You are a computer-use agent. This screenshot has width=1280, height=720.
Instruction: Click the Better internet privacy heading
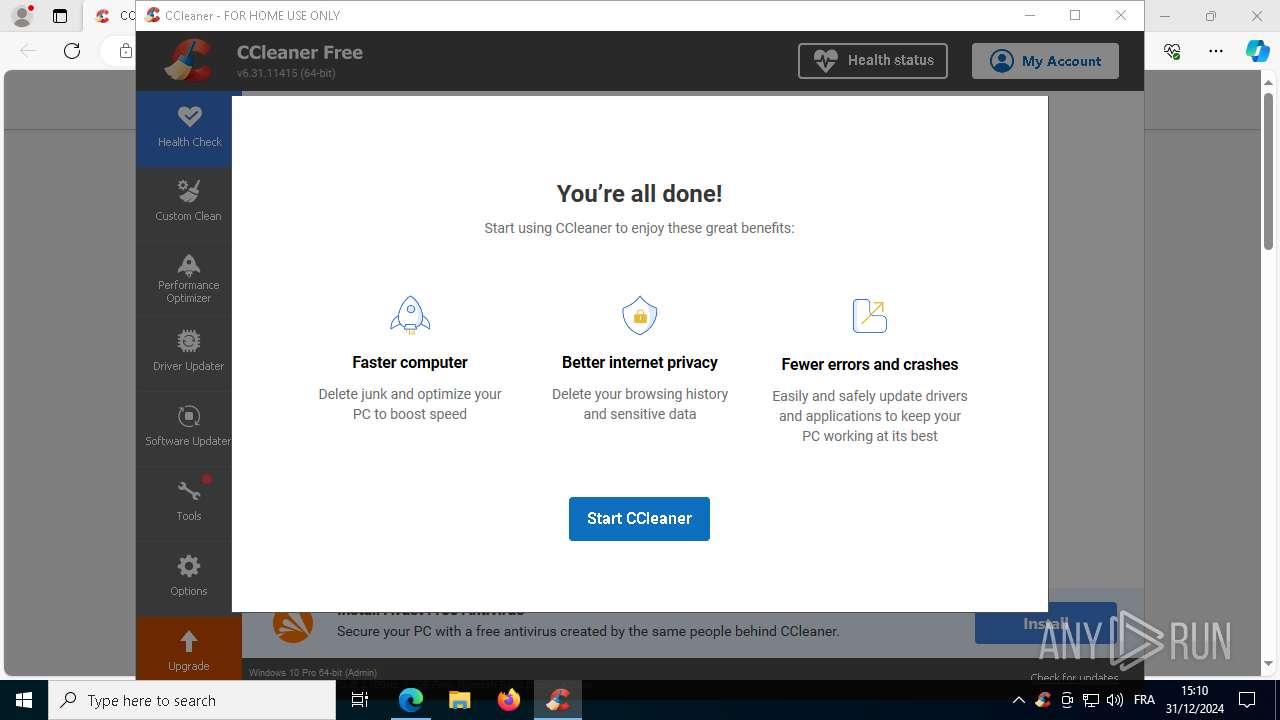pyautogui.click(x=640, y=362)
